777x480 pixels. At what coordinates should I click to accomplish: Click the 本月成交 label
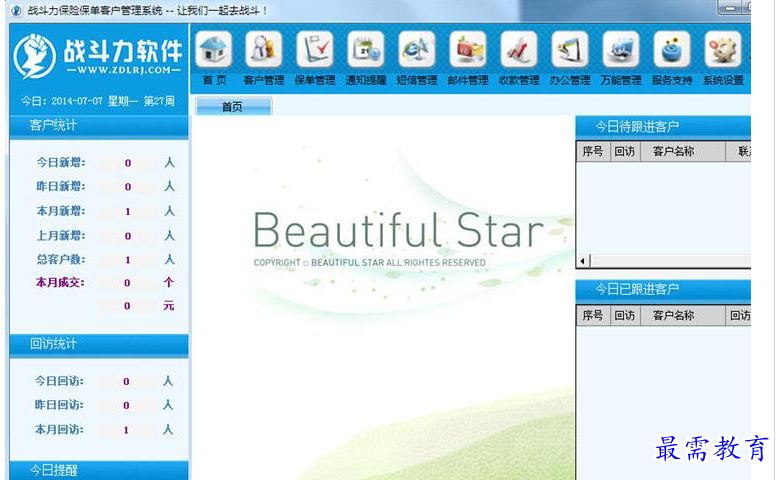coord(60,283)
